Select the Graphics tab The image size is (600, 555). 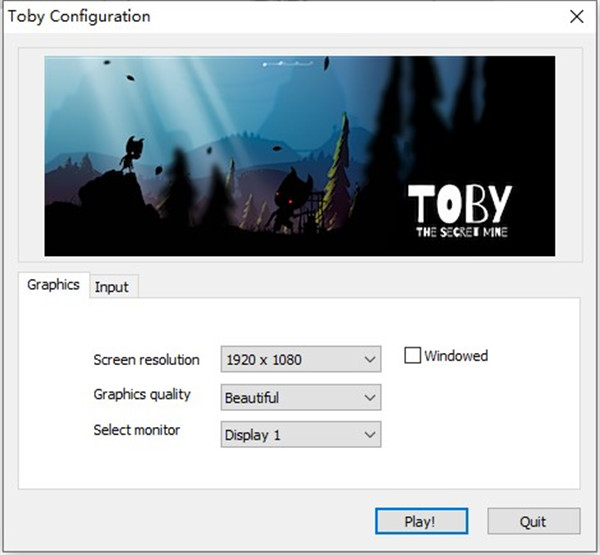[53, 285]
